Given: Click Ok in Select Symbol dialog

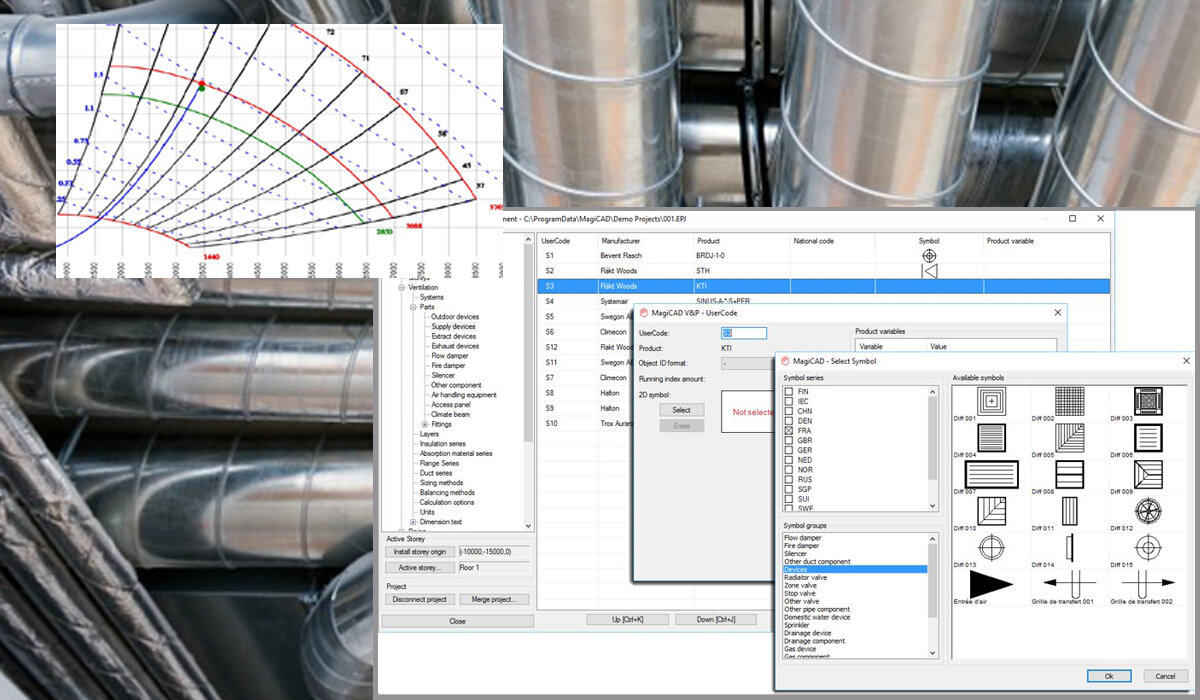Looking at the screenshot, I should [1109, 676].
